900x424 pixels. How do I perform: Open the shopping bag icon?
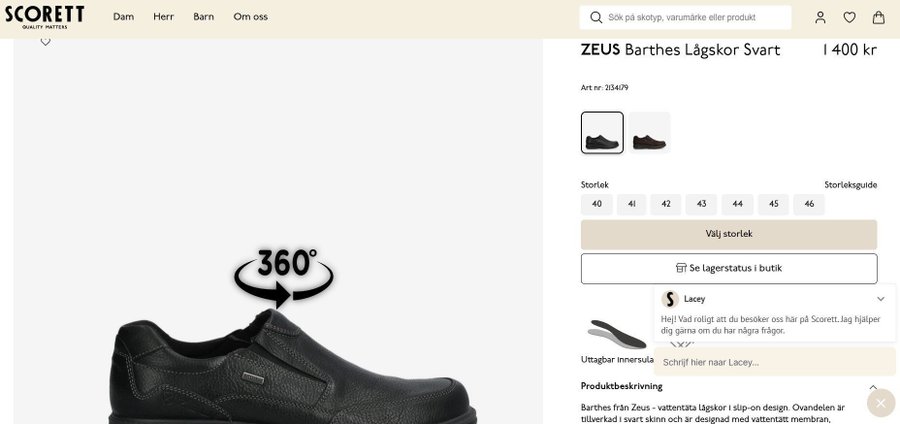click(x=878, y=17)
